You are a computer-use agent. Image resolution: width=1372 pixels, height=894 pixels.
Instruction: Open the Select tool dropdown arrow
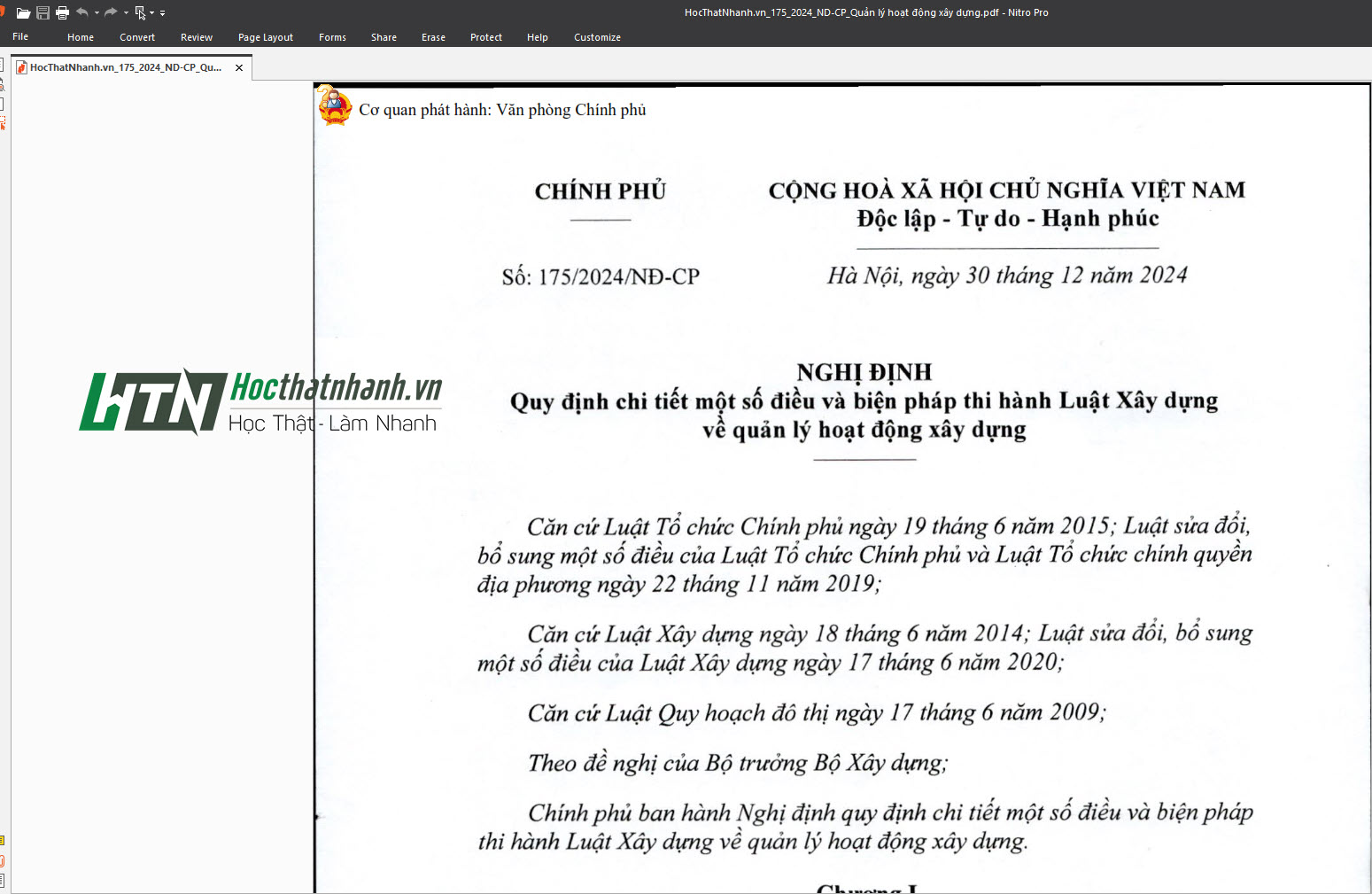coord(151,13)
